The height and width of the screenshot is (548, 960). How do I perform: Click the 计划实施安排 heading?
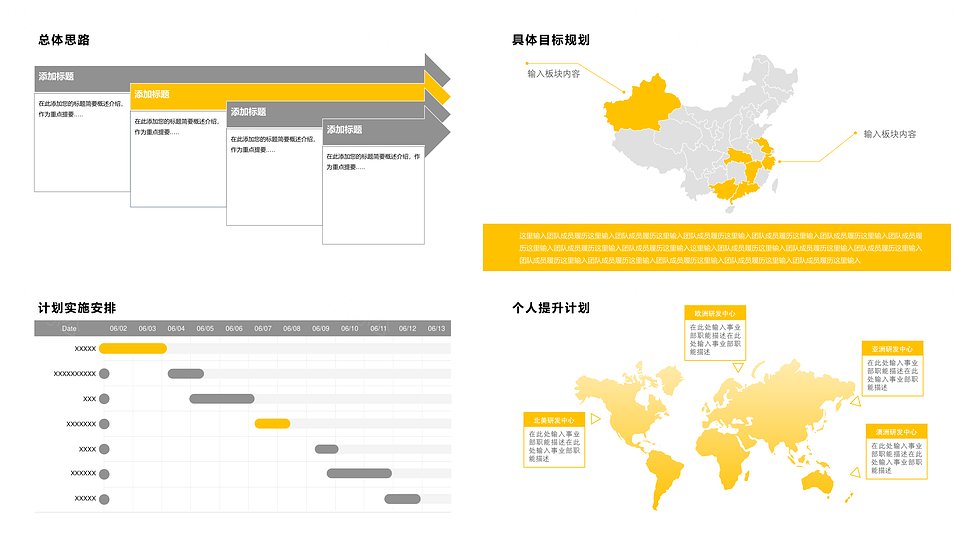pyautogui.click(x=77, y=308)
